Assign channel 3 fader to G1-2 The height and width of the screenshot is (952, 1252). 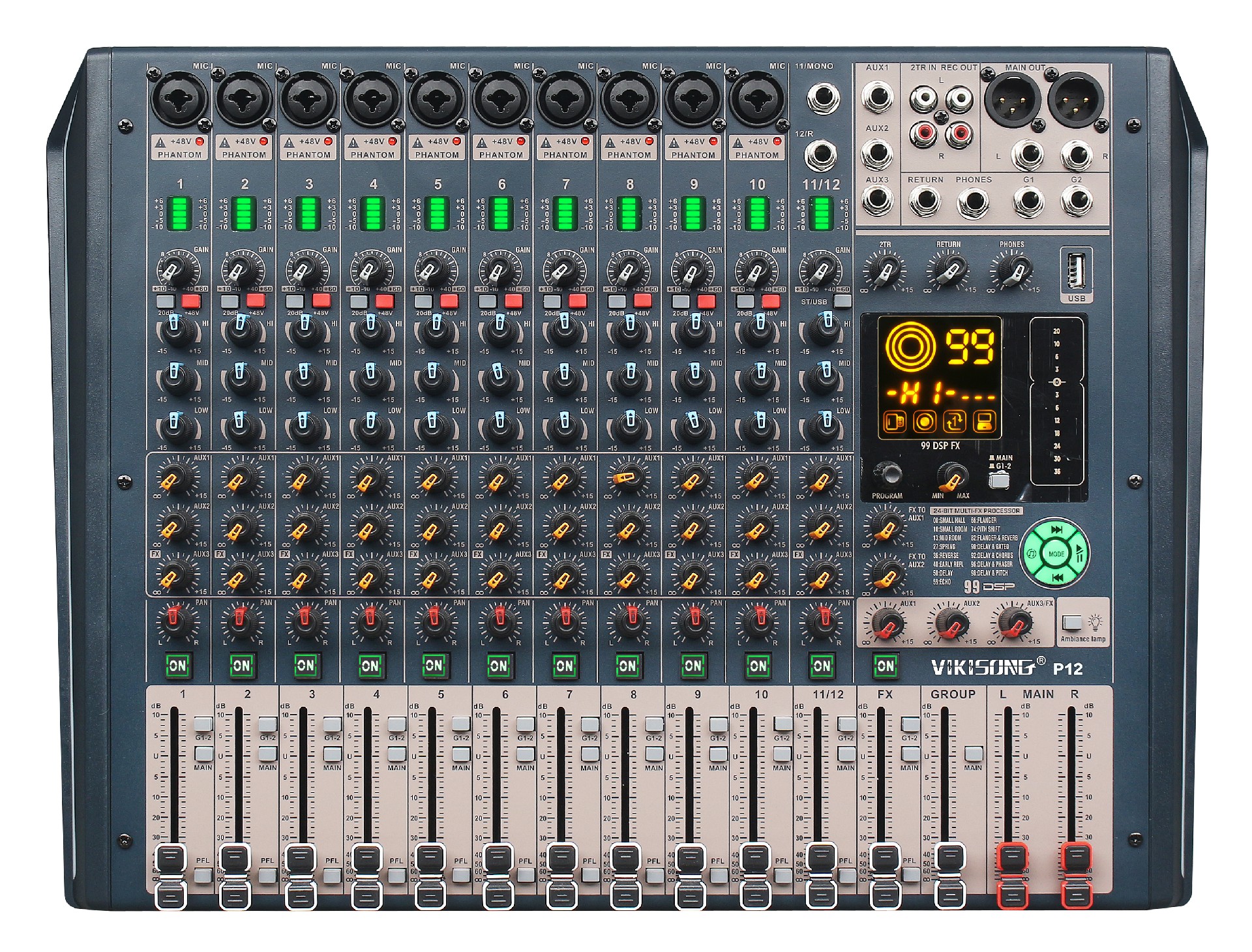[x=332, y=724]
